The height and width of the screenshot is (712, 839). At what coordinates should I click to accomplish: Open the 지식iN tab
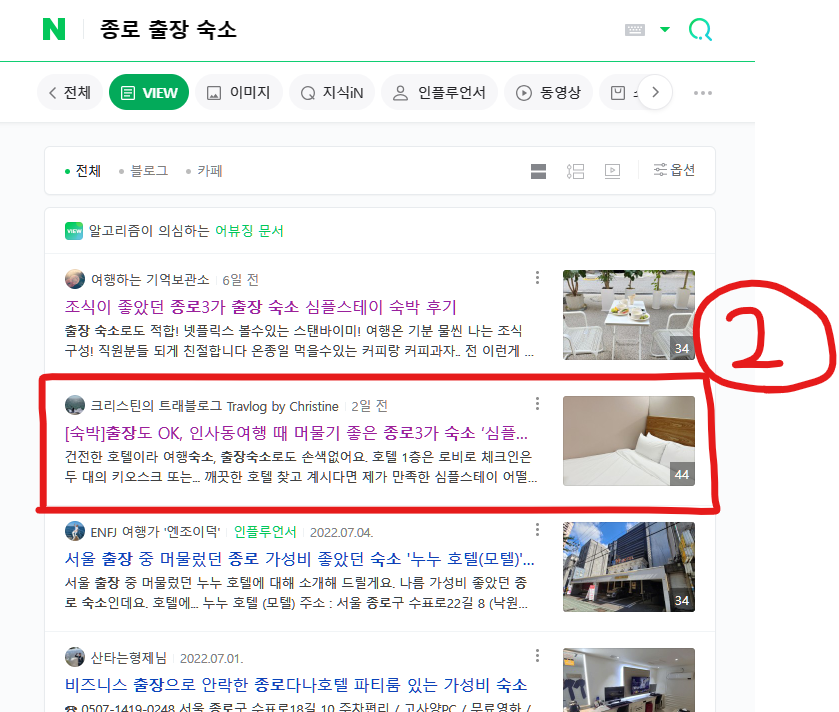click(x=332, y=93)
